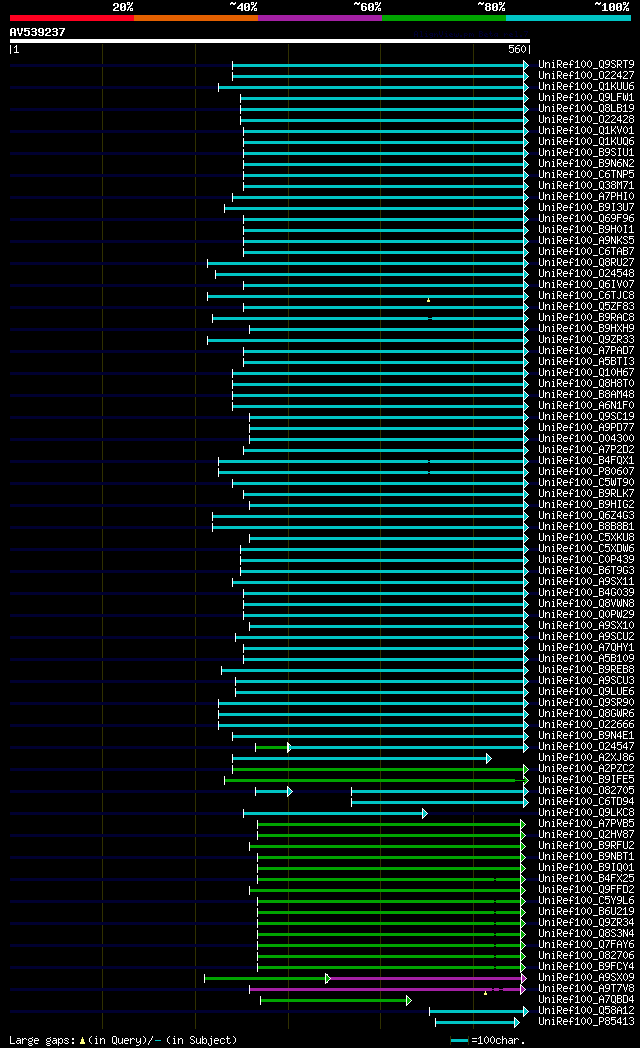Screen dimensions: 640x1048
Task: Click the purple alignment bar for A9T7V8
Action: (x=387, y=989)
